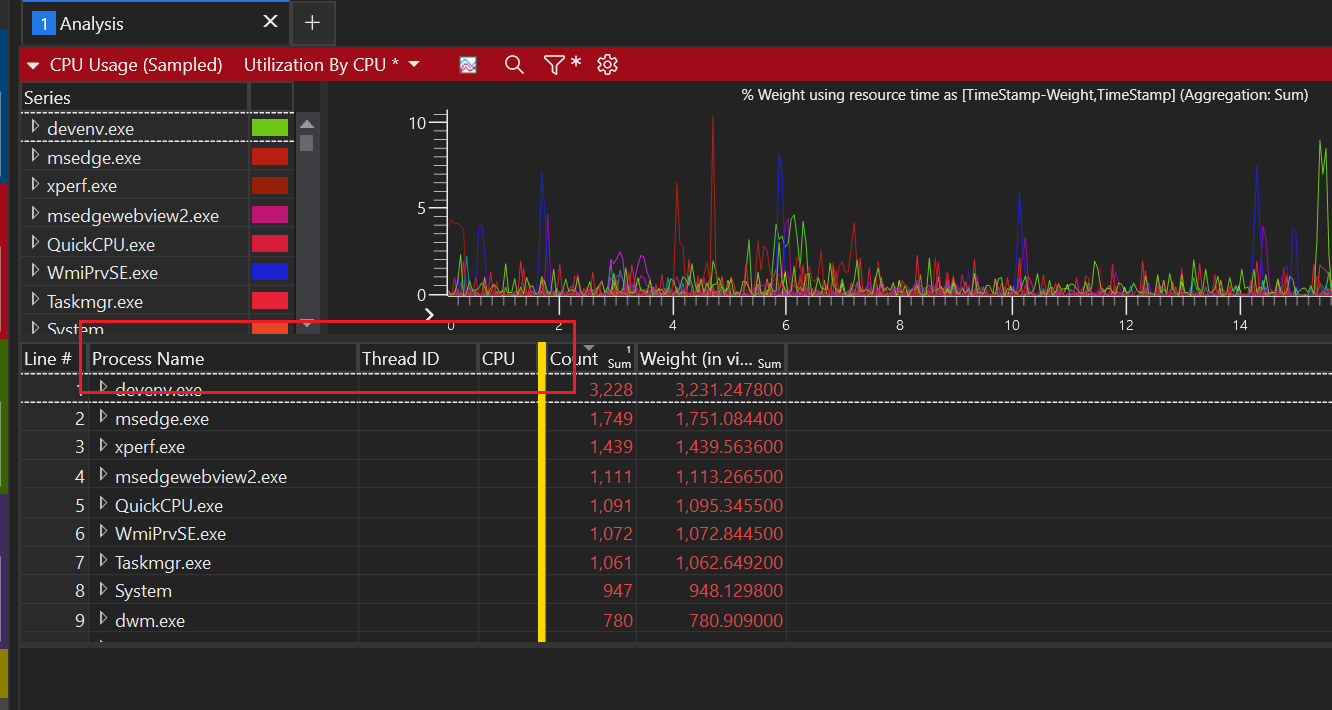Open the graph type chart icon
This screenshot has height=710, width=1332.
point(468,65)
